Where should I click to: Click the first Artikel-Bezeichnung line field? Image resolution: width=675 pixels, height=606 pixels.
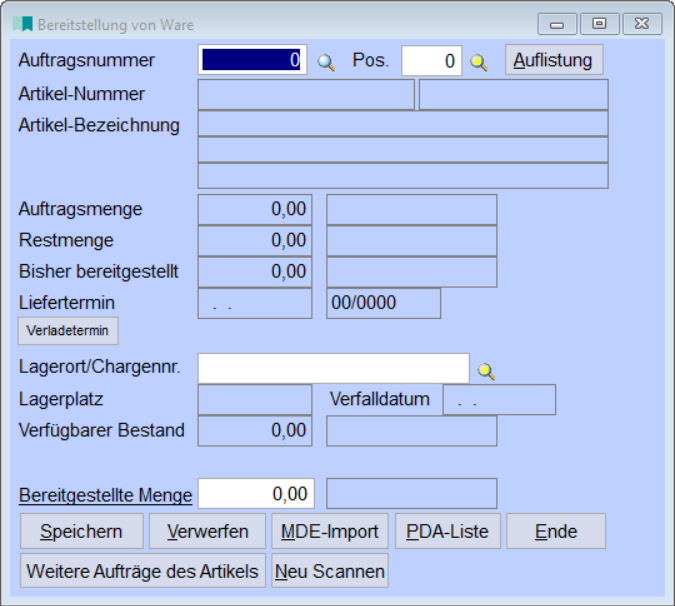(403, 124)
